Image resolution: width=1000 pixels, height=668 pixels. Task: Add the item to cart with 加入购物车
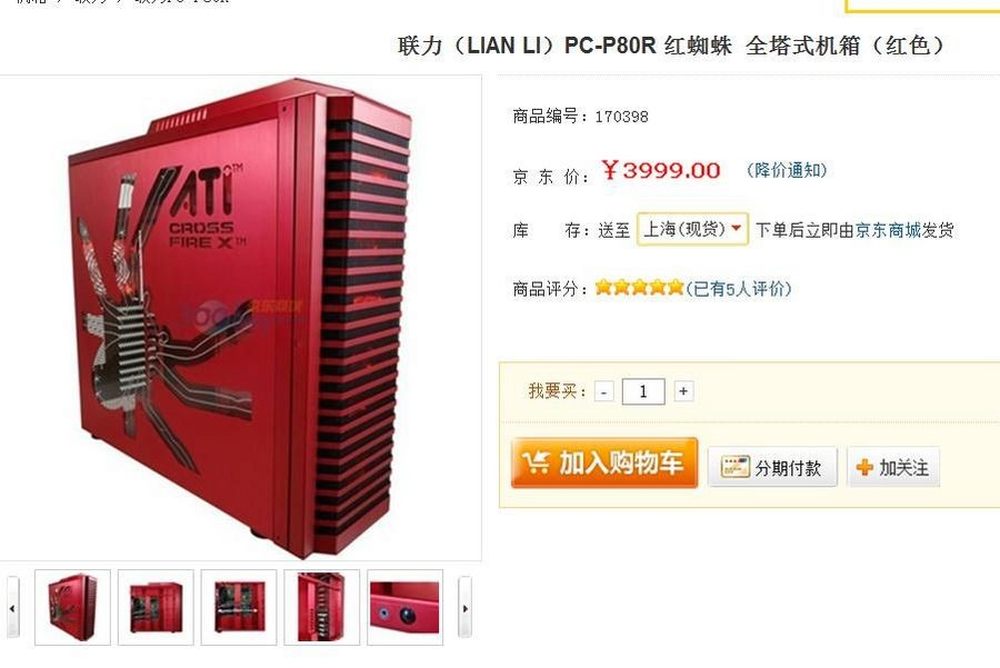(x=604, y=463)
